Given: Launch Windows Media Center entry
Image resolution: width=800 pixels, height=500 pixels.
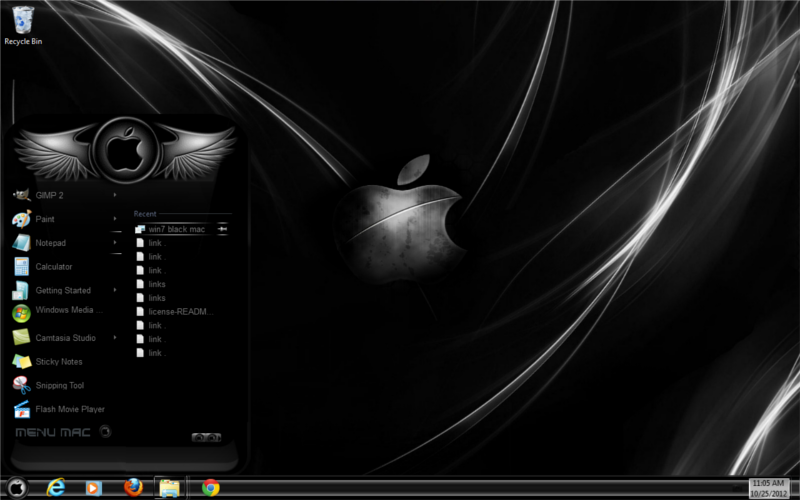Looking at the screenshot, I should click(x=64, y=312).
